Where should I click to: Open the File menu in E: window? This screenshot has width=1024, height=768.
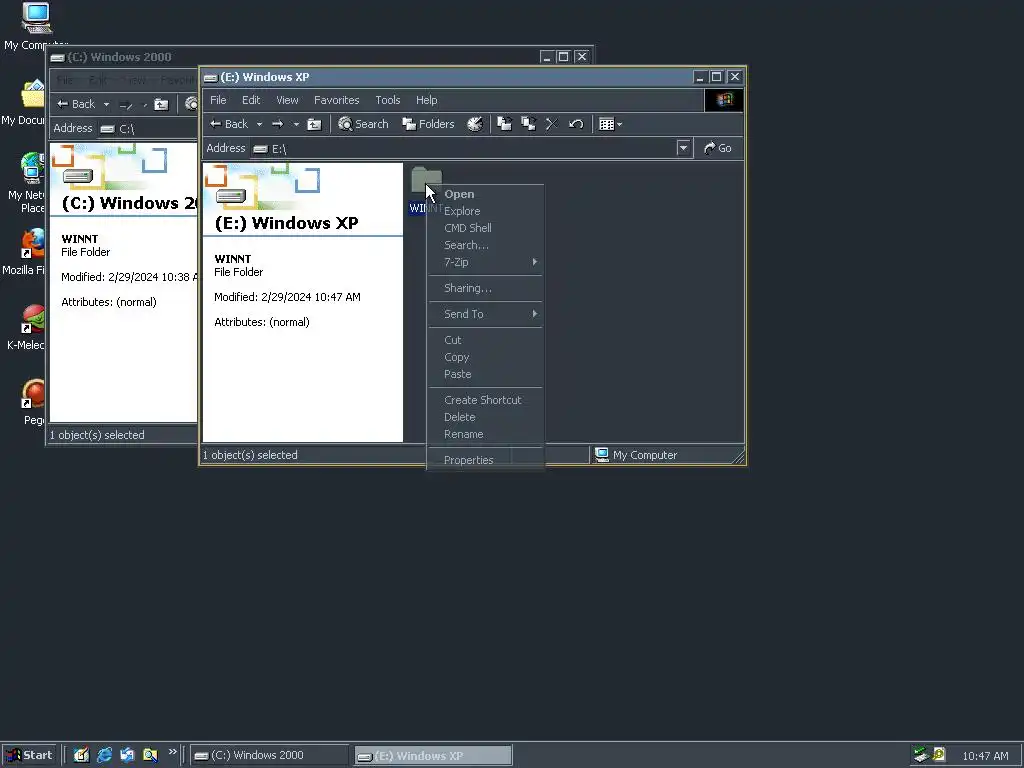click(x=218, y=100)
